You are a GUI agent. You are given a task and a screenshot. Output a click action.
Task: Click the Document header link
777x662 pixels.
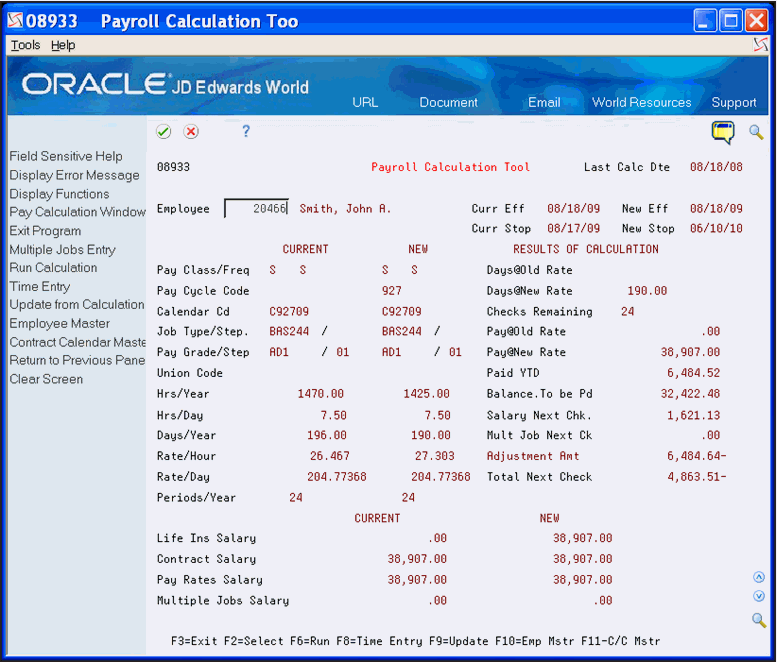448,103
